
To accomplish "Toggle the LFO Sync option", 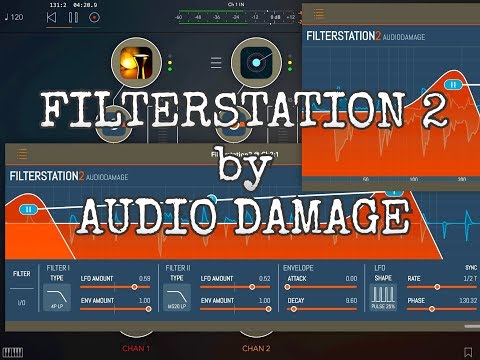I will 471,268.
